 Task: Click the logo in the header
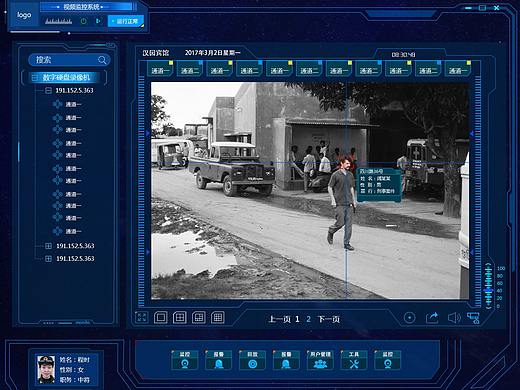[x=24, y=15]
